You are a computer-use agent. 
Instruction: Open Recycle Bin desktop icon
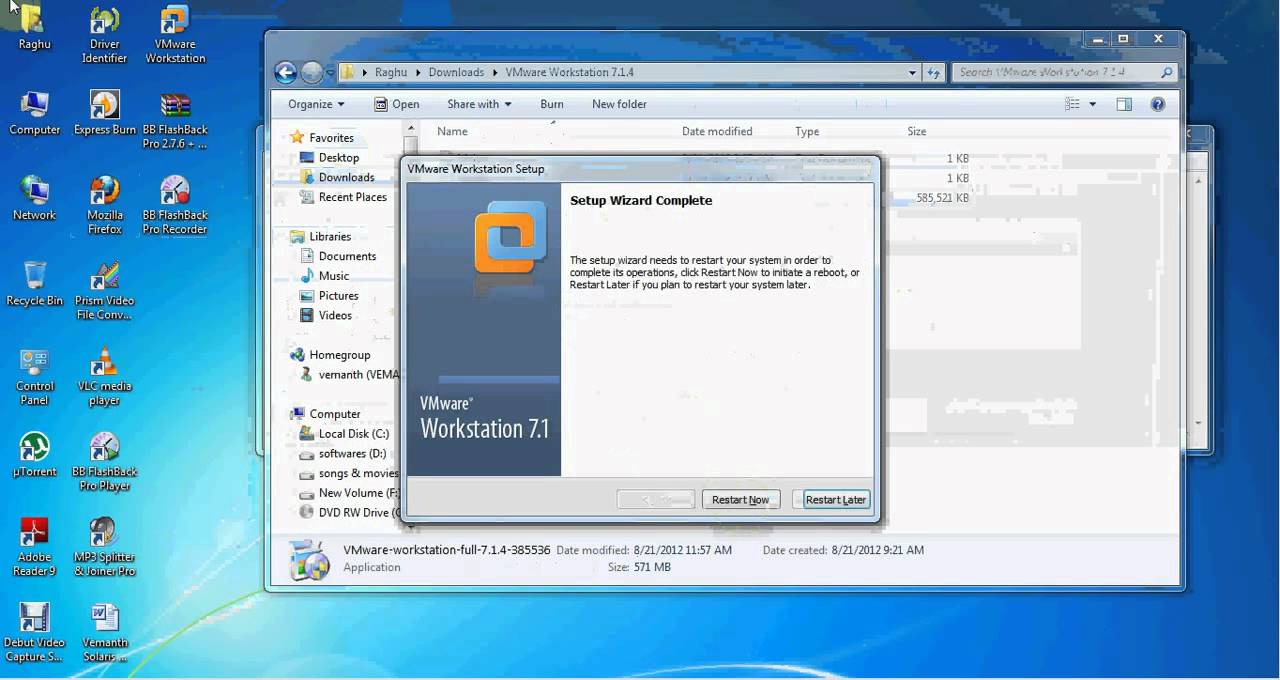pyautogui.click(x=34, y=284)
